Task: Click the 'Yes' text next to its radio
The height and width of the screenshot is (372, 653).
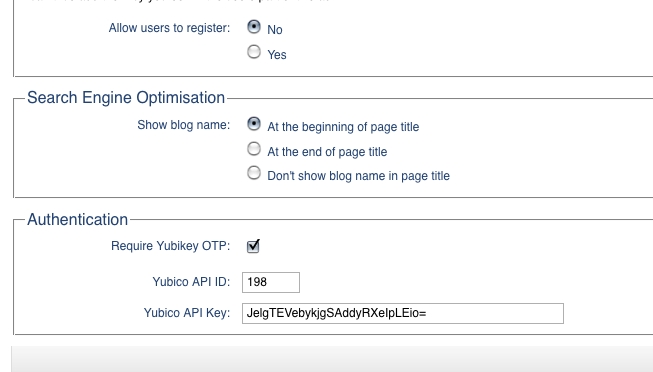Action: [x=277, y=55]
